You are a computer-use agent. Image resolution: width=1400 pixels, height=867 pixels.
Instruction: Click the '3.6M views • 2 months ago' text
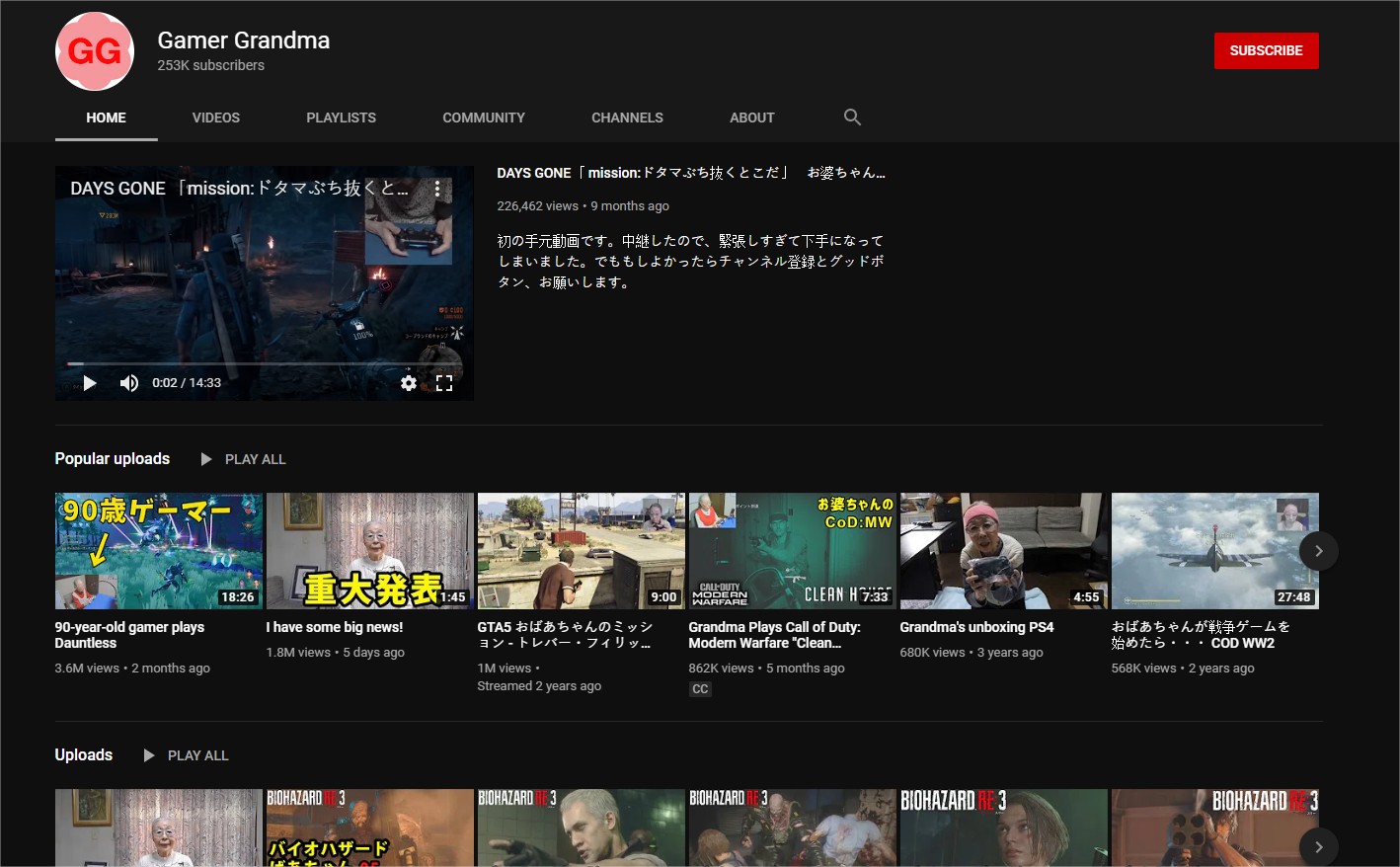[132, 669]
